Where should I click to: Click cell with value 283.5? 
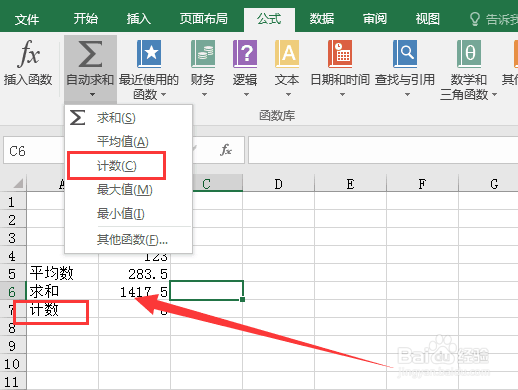135,273
